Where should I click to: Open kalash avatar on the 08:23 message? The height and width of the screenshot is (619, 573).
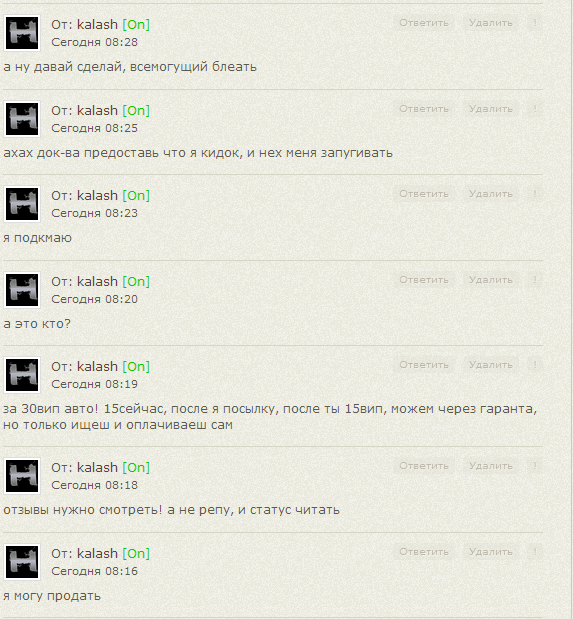pyautogui.click(x=22, y=204)
